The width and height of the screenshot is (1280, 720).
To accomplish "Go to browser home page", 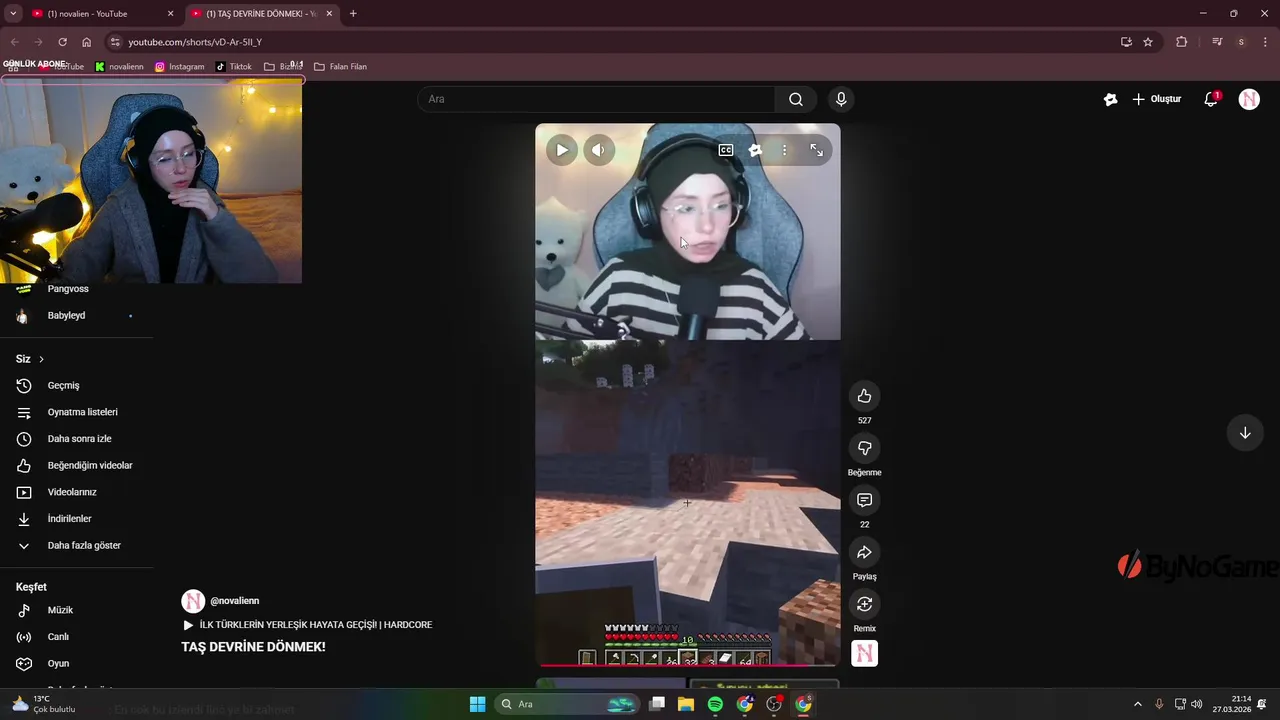I will [86, 42].
